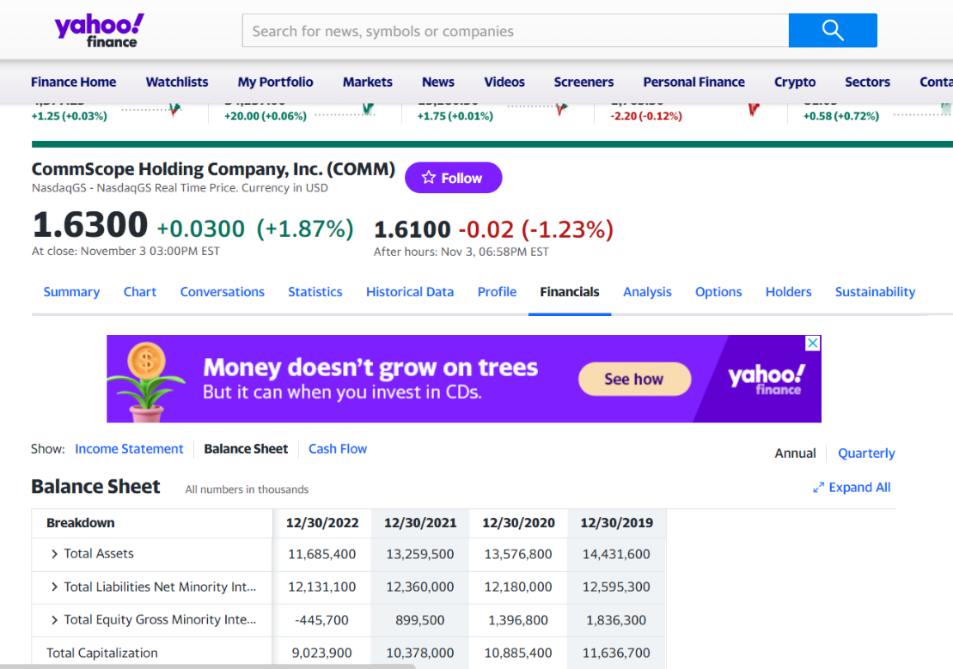The image size is (953, 669).
Task: Open the Videos menu item
Action: (x=504, y=82)
